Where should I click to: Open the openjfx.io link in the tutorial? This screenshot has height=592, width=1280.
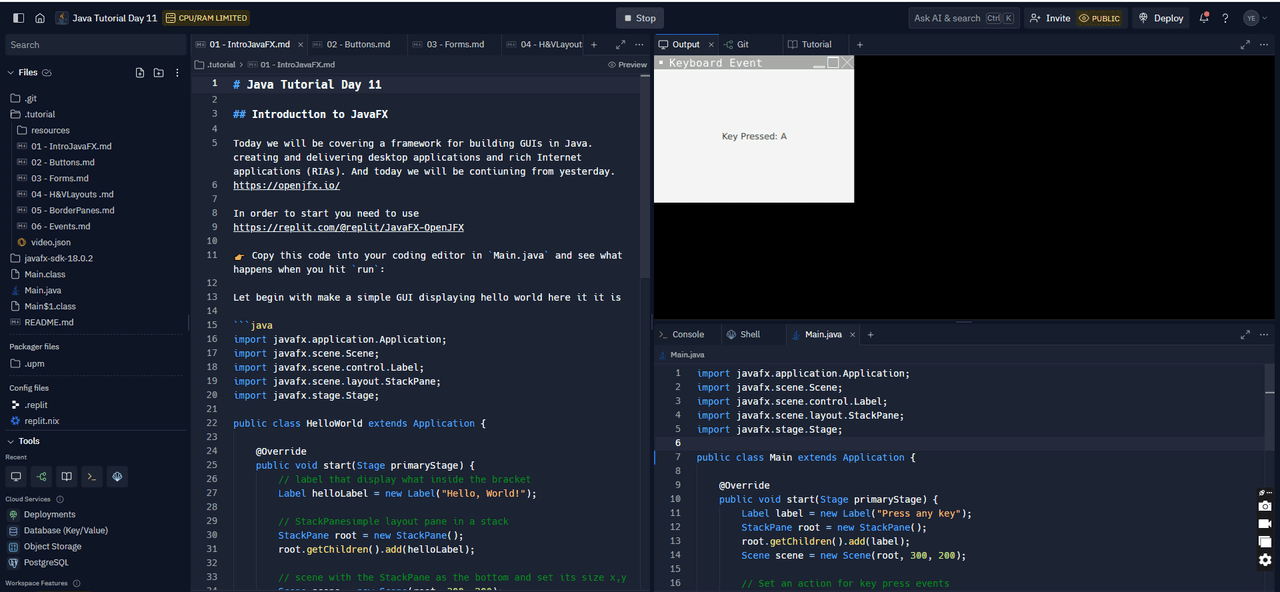tap(286, 186)
